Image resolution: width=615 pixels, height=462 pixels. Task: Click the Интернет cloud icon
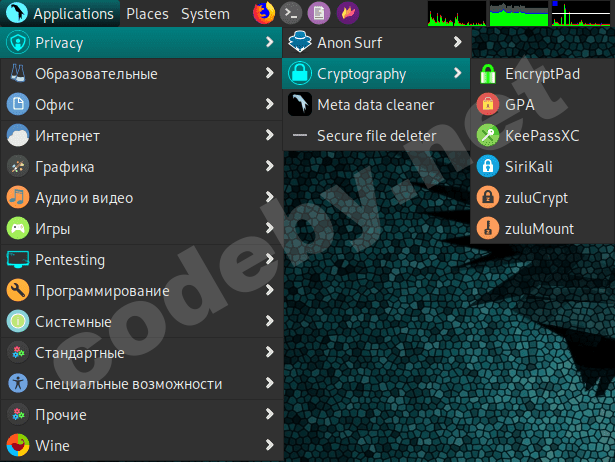point(18,135)
